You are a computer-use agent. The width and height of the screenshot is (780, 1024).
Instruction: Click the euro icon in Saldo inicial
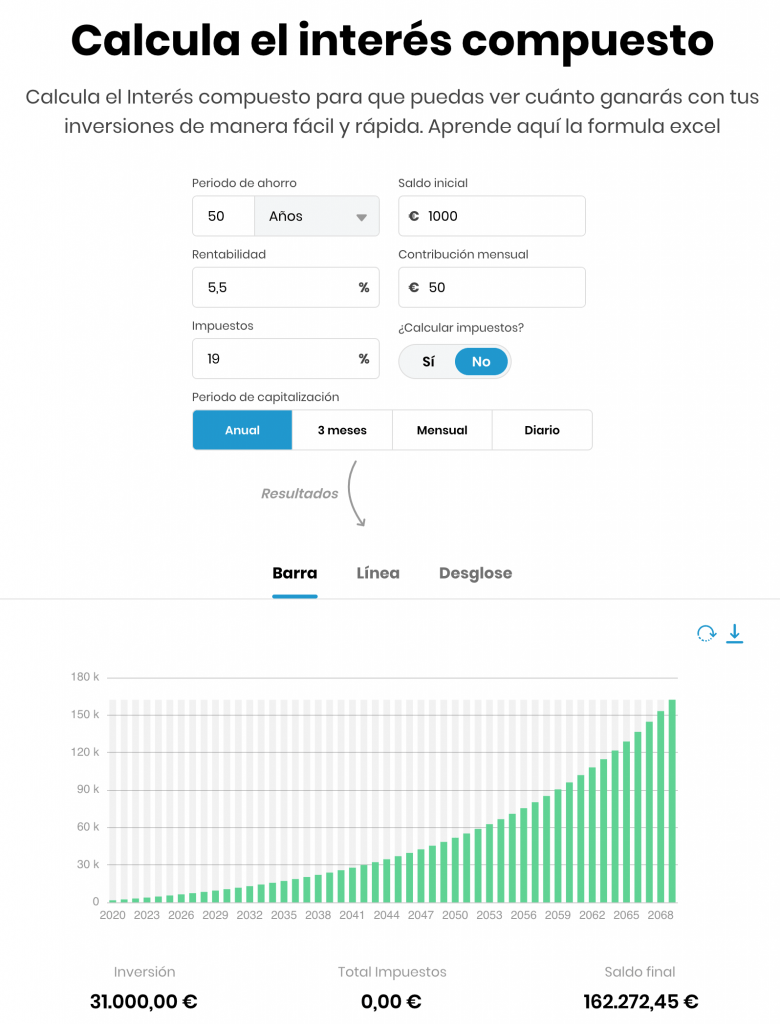click(x=414, y=216)
